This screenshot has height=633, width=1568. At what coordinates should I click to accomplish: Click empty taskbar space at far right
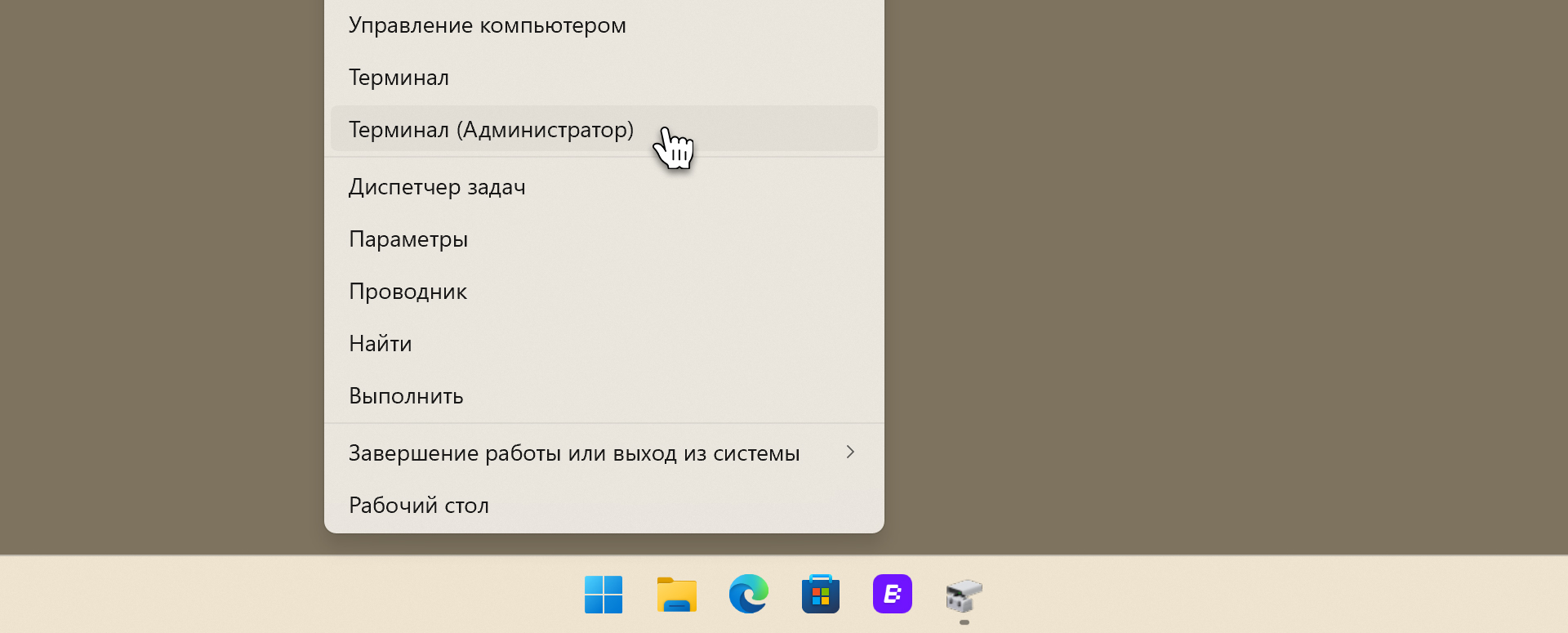(1388, 595)
